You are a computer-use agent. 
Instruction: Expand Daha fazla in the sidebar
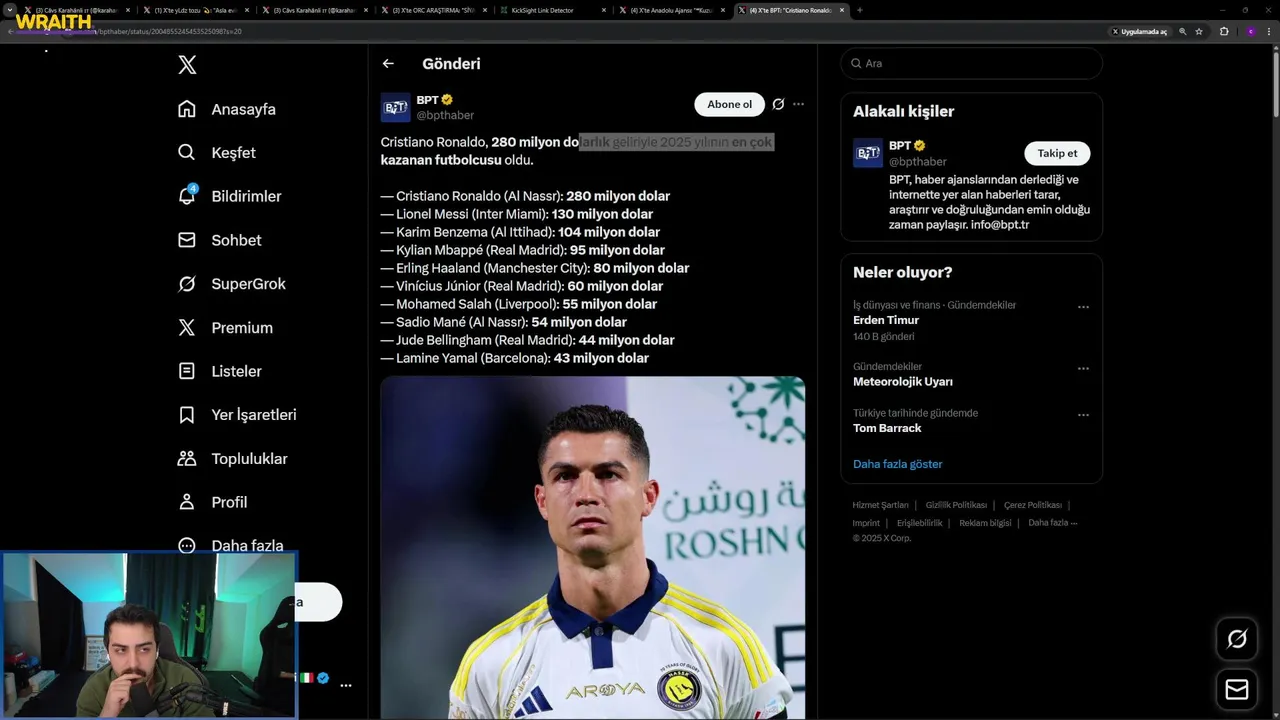coord(231,546)
